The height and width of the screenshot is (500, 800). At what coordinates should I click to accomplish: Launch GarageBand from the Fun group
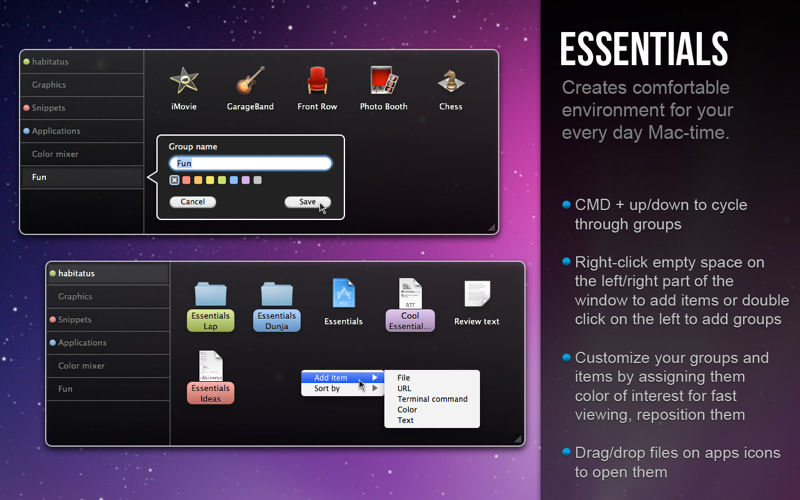click(x=250, y=82)
